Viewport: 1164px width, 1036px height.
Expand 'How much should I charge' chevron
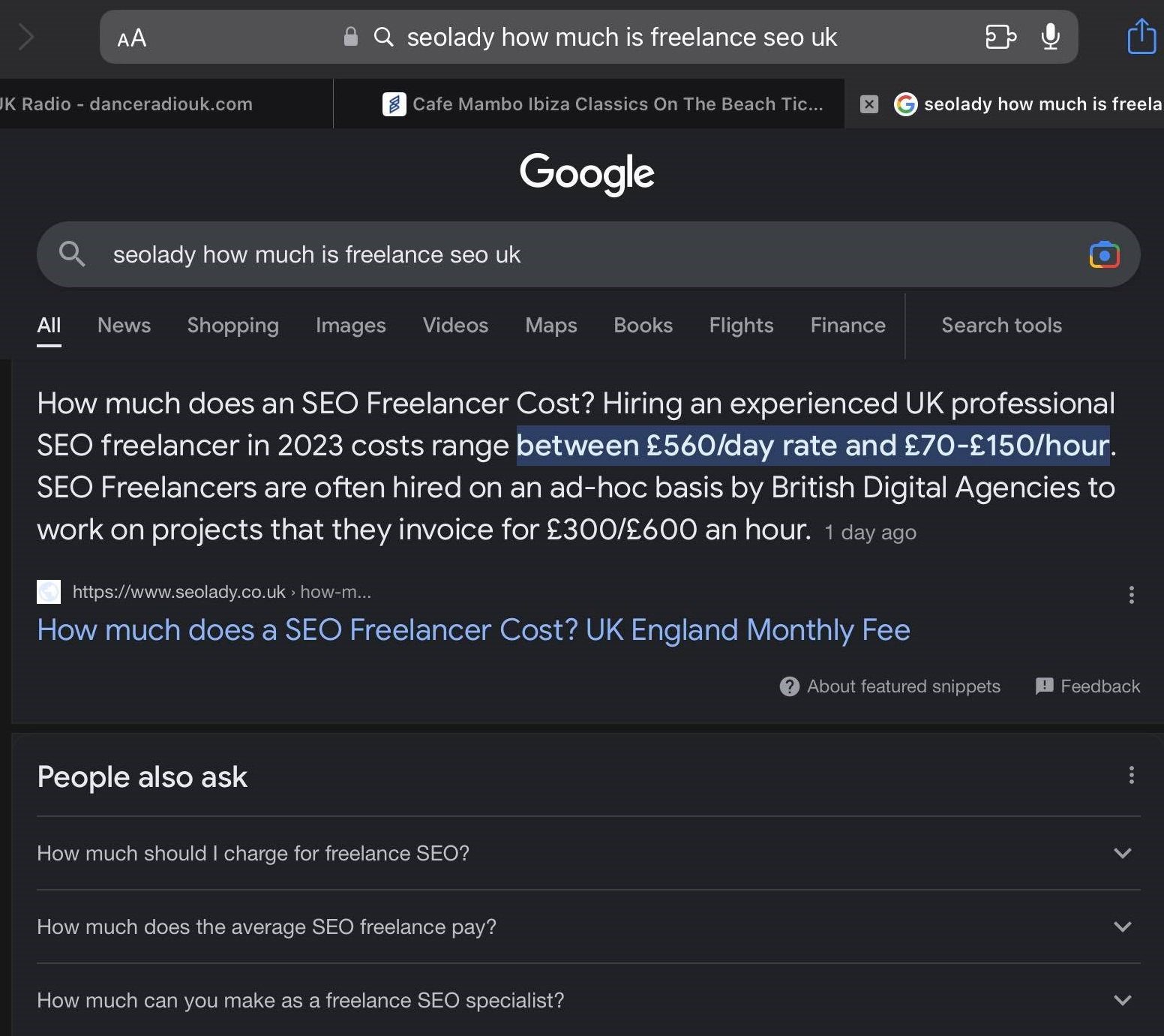pyautogui.click(x=1122, y=853)
